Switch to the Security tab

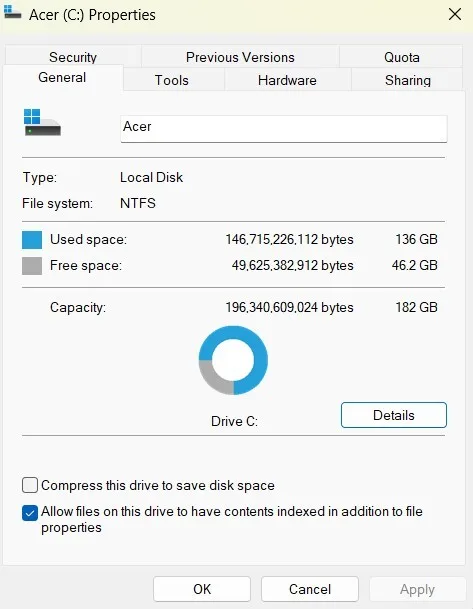[x=73, y=57]
